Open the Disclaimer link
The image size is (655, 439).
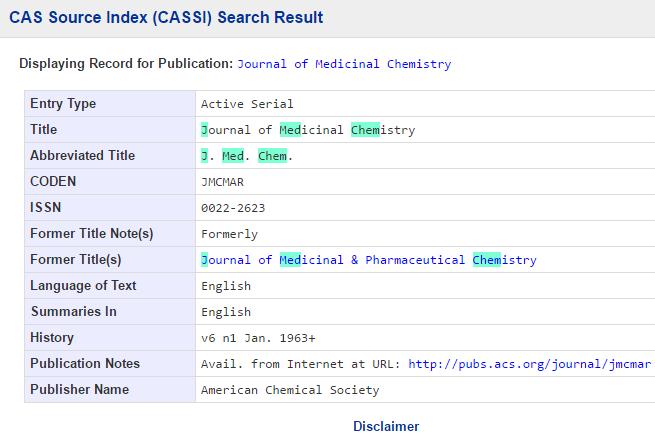[x=386, y=426]
